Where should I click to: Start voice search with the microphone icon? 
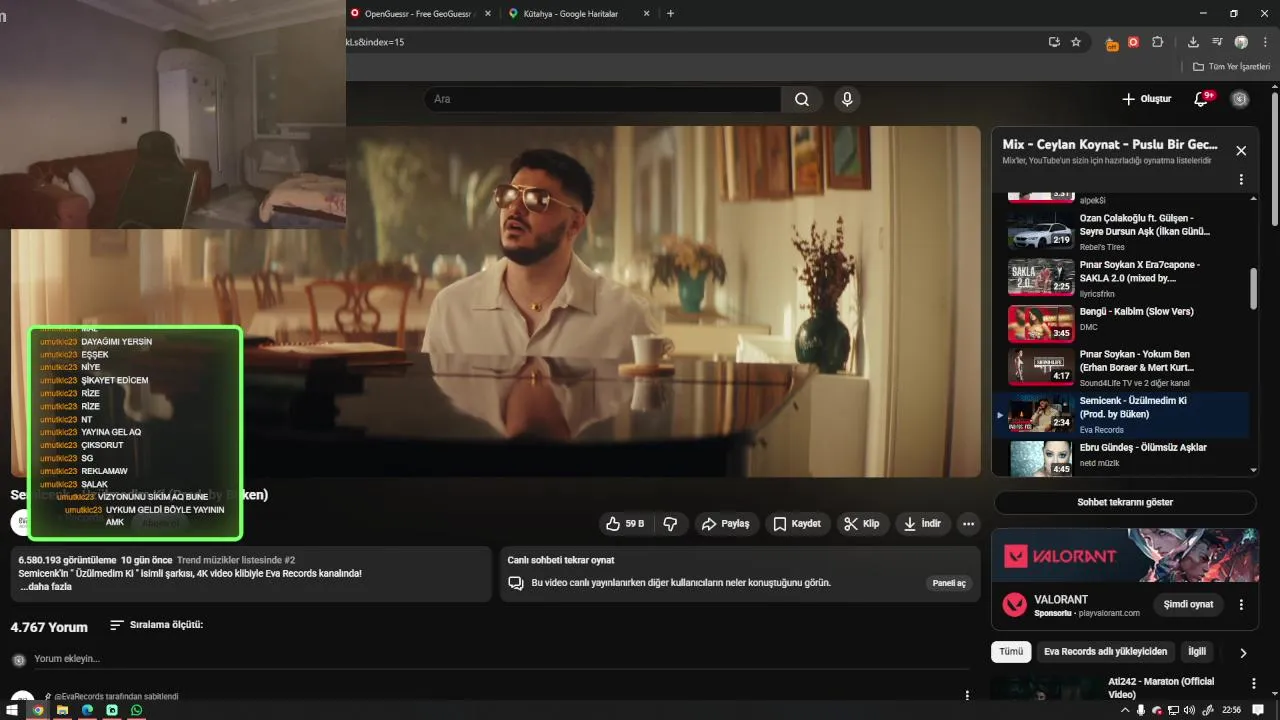847,99
